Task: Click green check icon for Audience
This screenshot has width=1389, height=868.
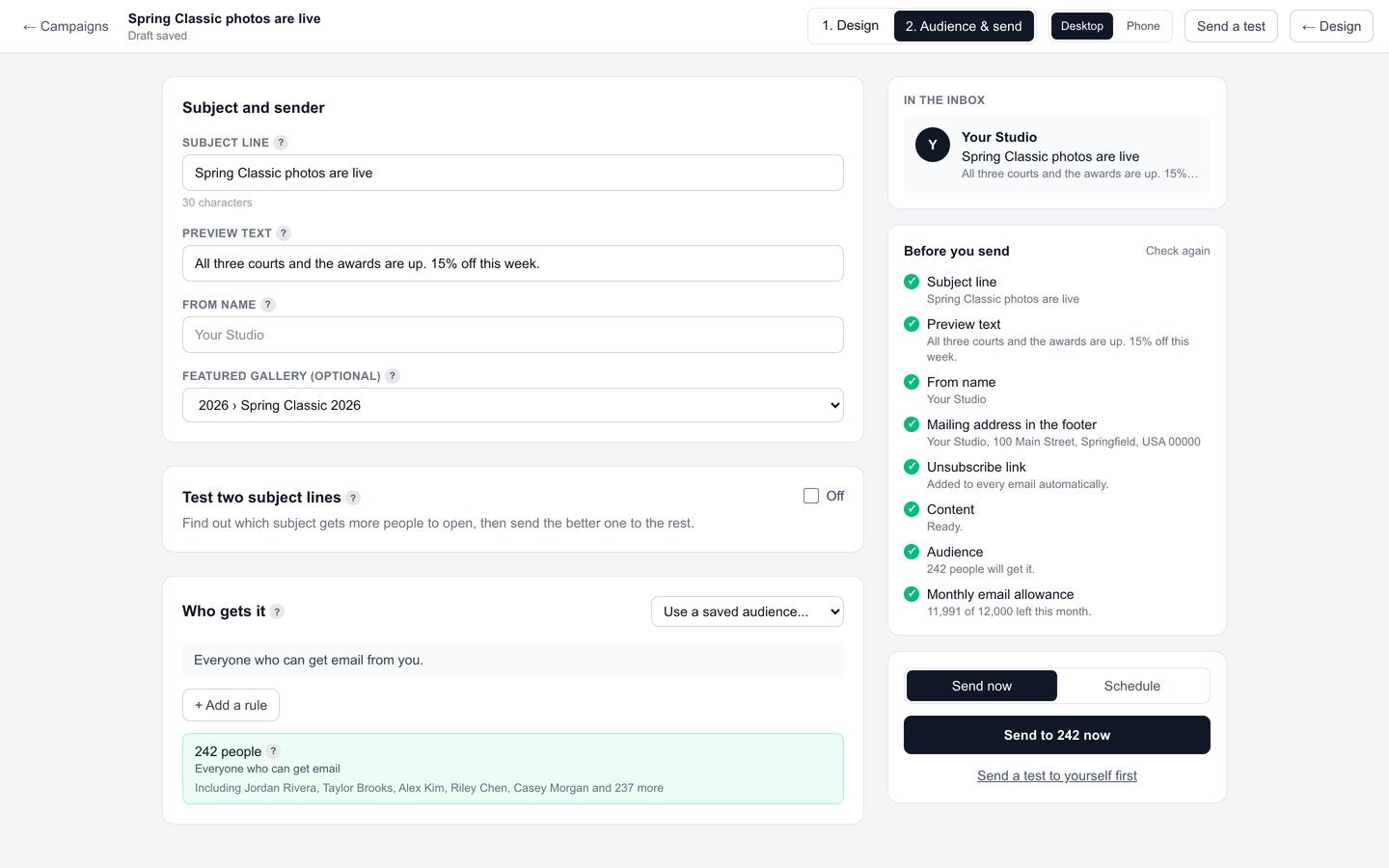Action: click(x=912, y=552)
